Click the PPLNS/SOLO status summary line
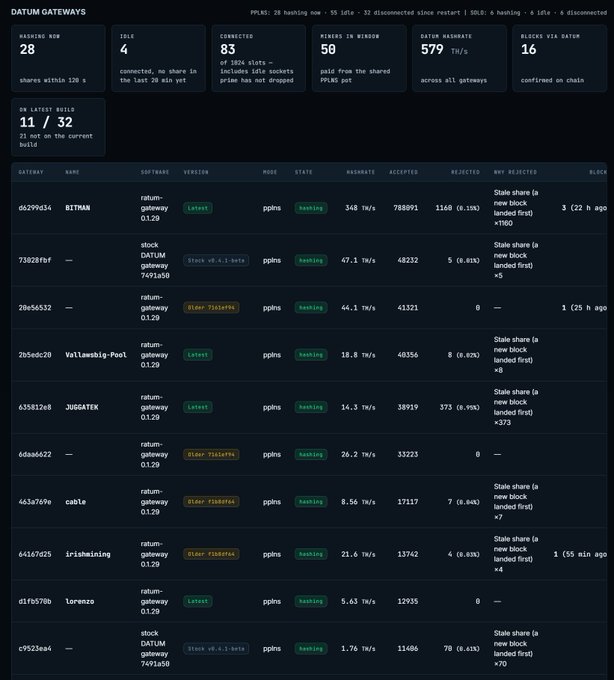614x680 pixels. [x=428, y=13]
